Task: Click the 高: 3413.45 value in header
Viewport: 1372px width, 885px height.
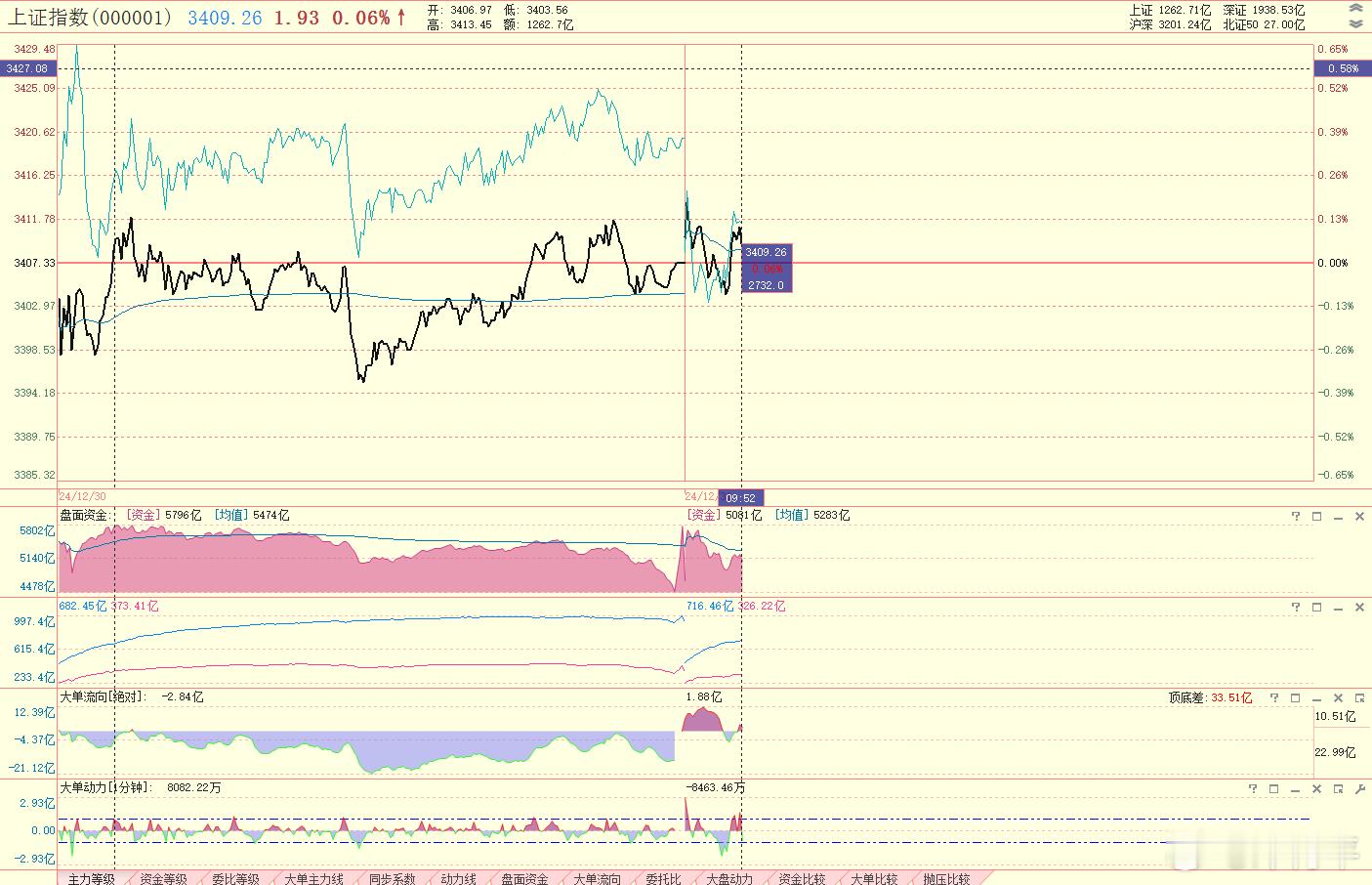Action: pos(459,24)
